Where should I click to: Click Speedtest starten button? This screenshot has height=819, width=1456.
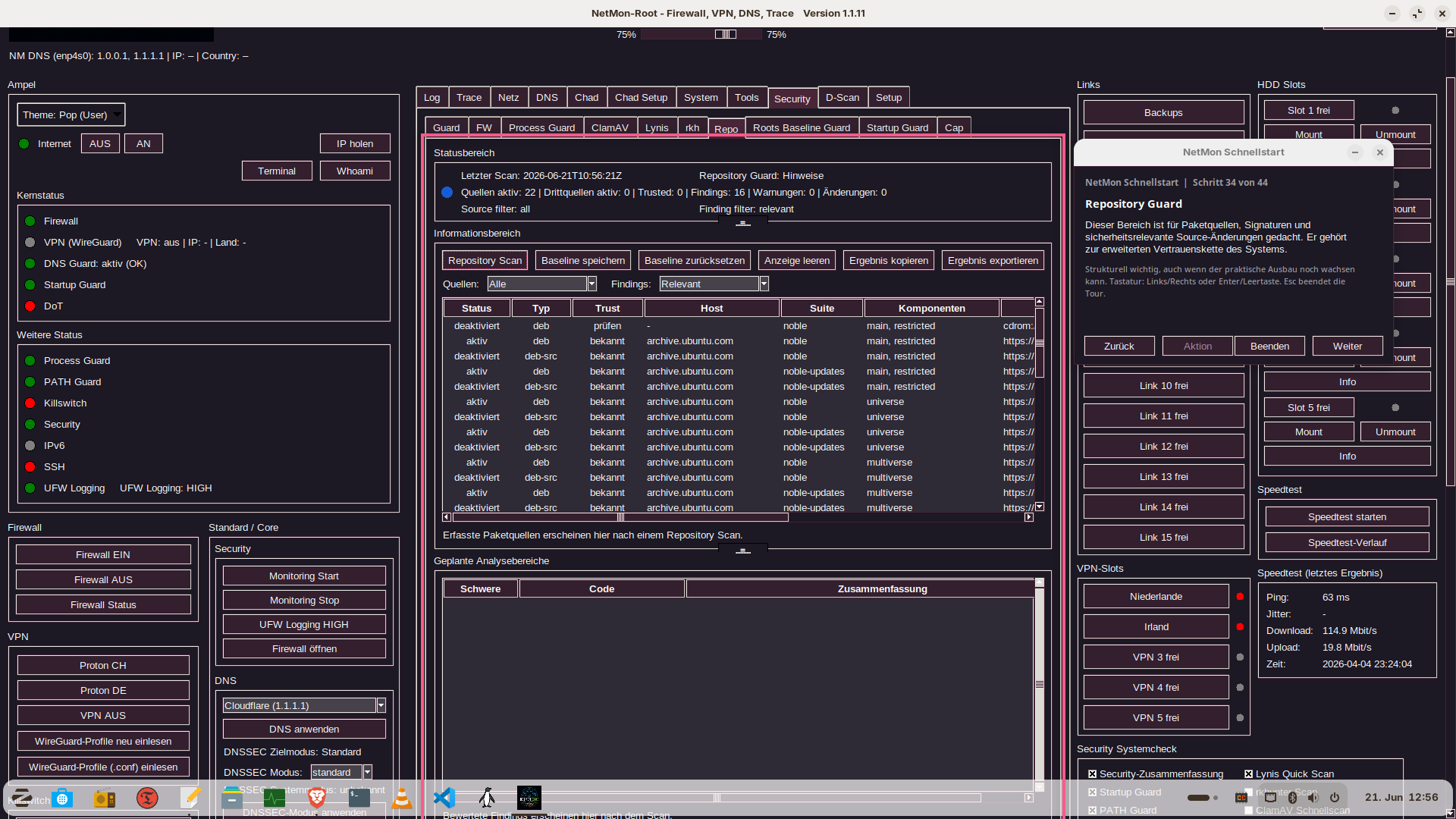pos(1347,517)
